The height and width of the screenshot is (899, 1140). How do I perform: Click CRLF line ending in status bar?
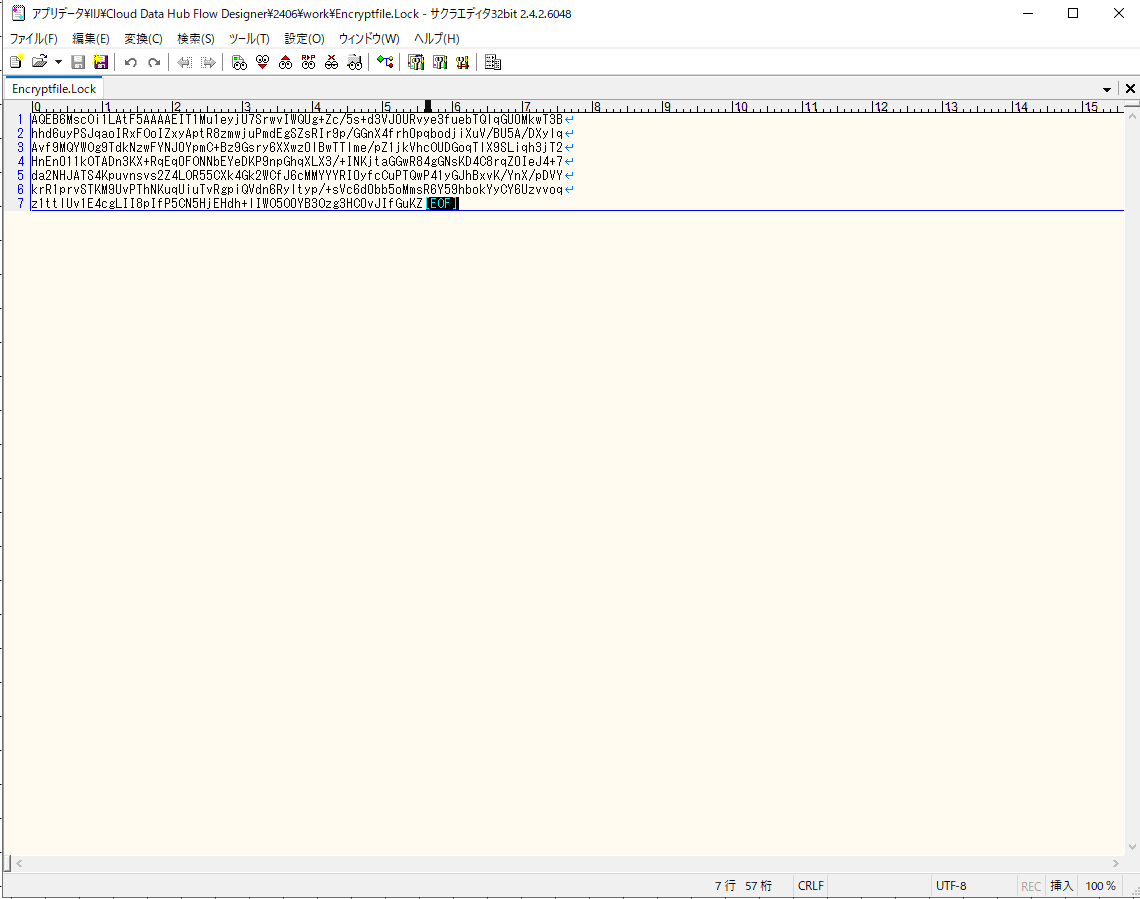(810, 886)
